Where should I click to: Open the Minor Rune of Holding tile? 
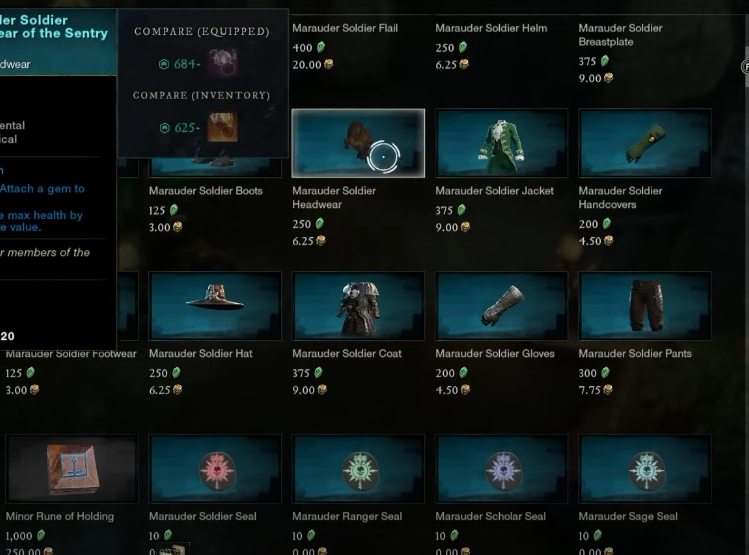pyautogui.click(x=72, y=469)
